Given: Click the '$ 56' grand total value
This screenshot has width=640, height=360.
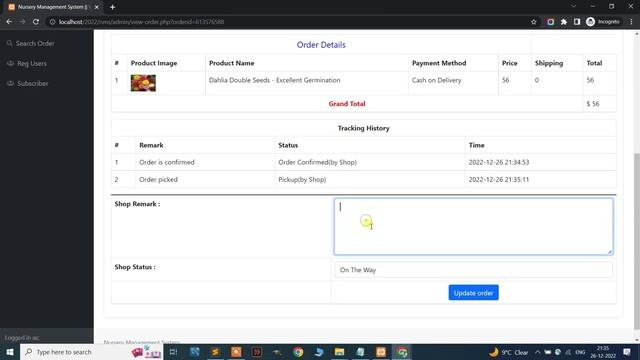Looking at the screenshot, I should point(593,104).
